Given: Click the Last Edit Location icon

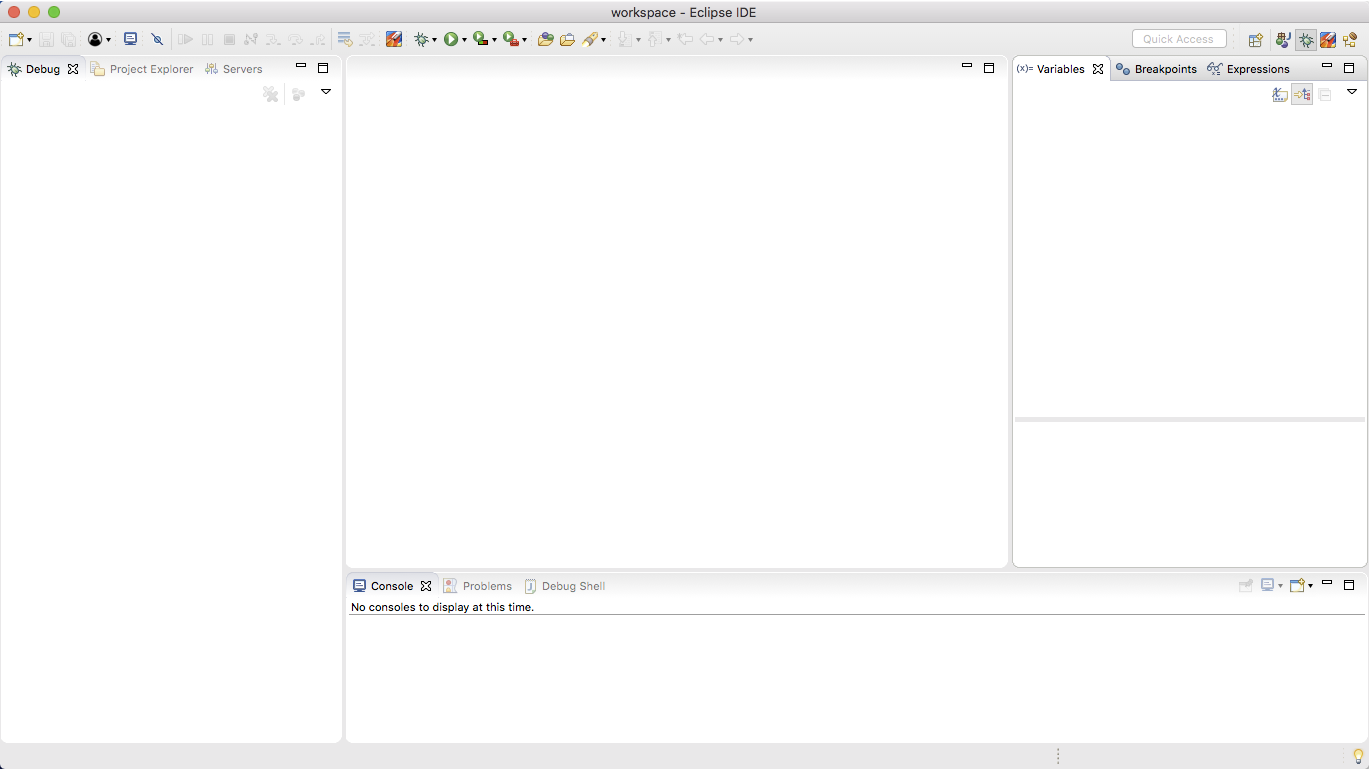Looking at the screenshot, I should click(x=685, y=39).
